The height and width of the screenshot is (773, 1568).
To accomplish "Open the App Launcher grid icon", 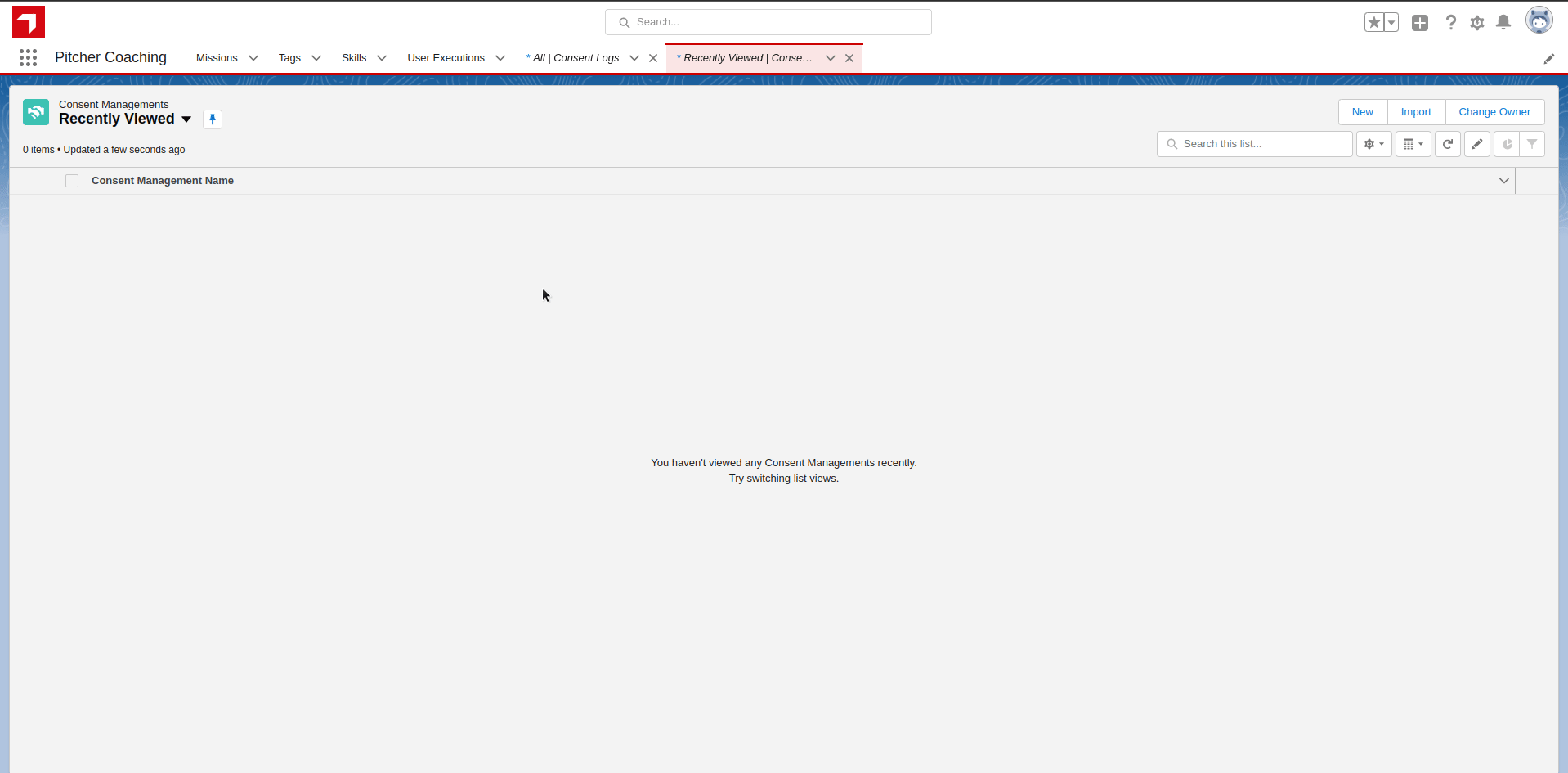I will click(x=28, y=57).
